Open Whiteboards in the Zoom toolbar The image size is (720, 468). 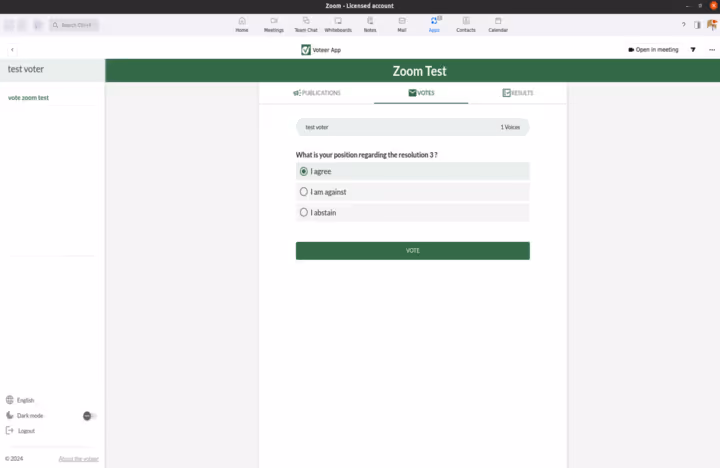pos(338,24)
